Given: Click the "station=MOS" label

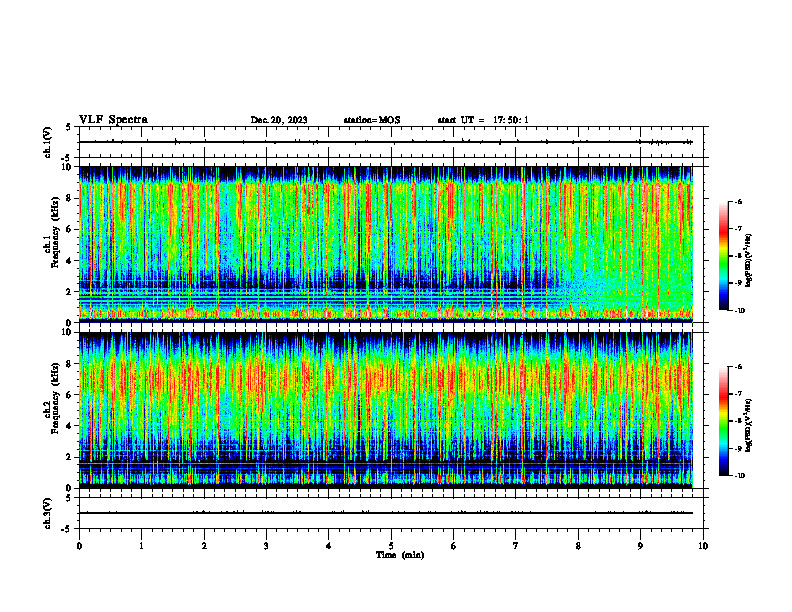Looking at the screenshot, I should tap(372, 120).
